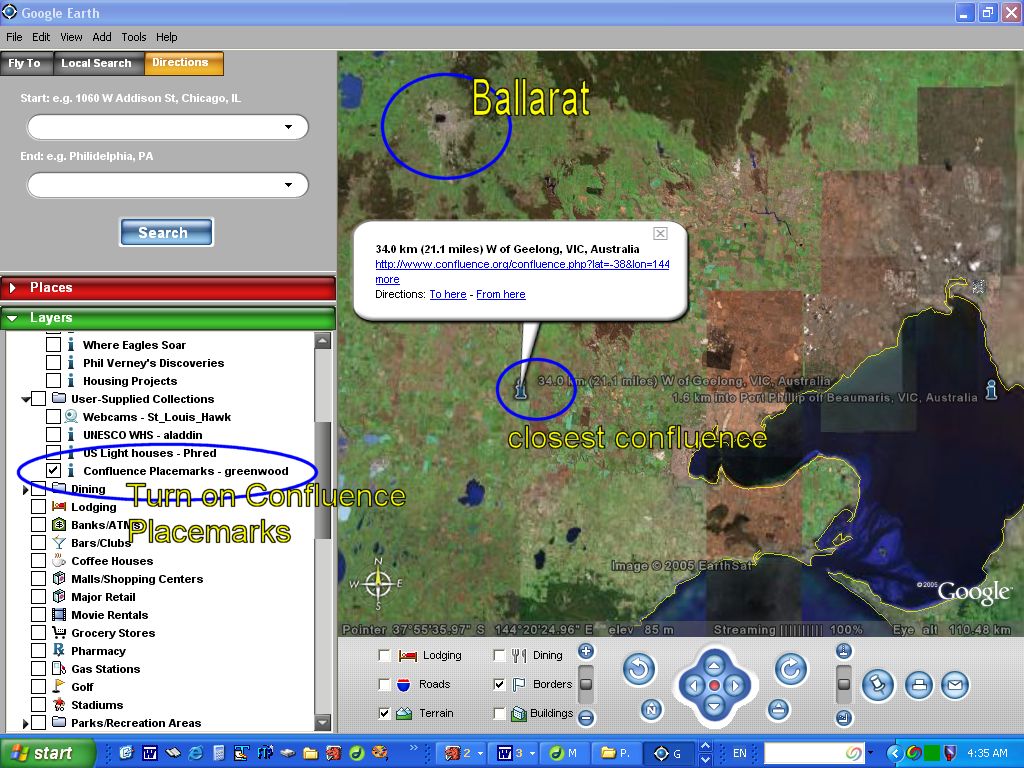Click the more link in balloon
Viewport: 1024px width, 768px height.
pyautogui.click(x=387, y=280)
